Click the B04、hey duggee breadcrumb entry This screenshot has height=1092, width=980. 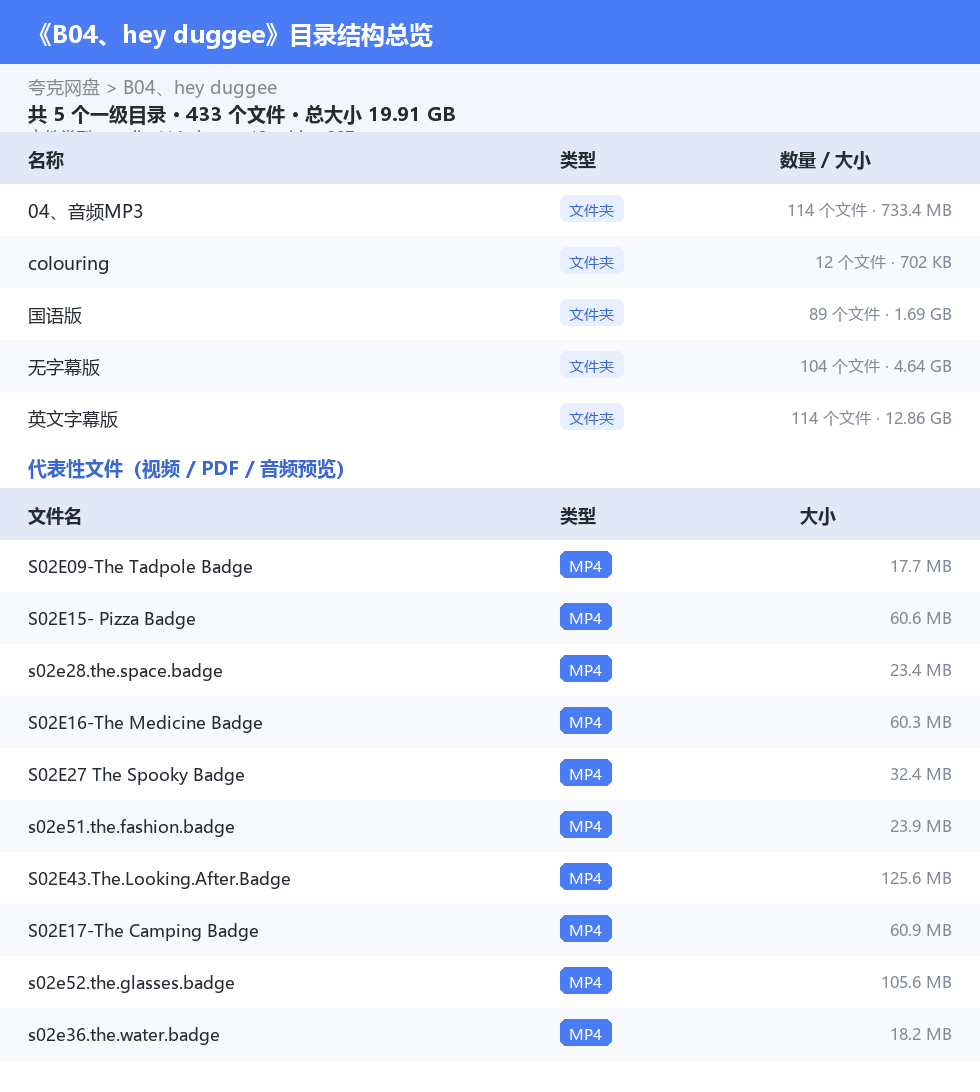200,88
